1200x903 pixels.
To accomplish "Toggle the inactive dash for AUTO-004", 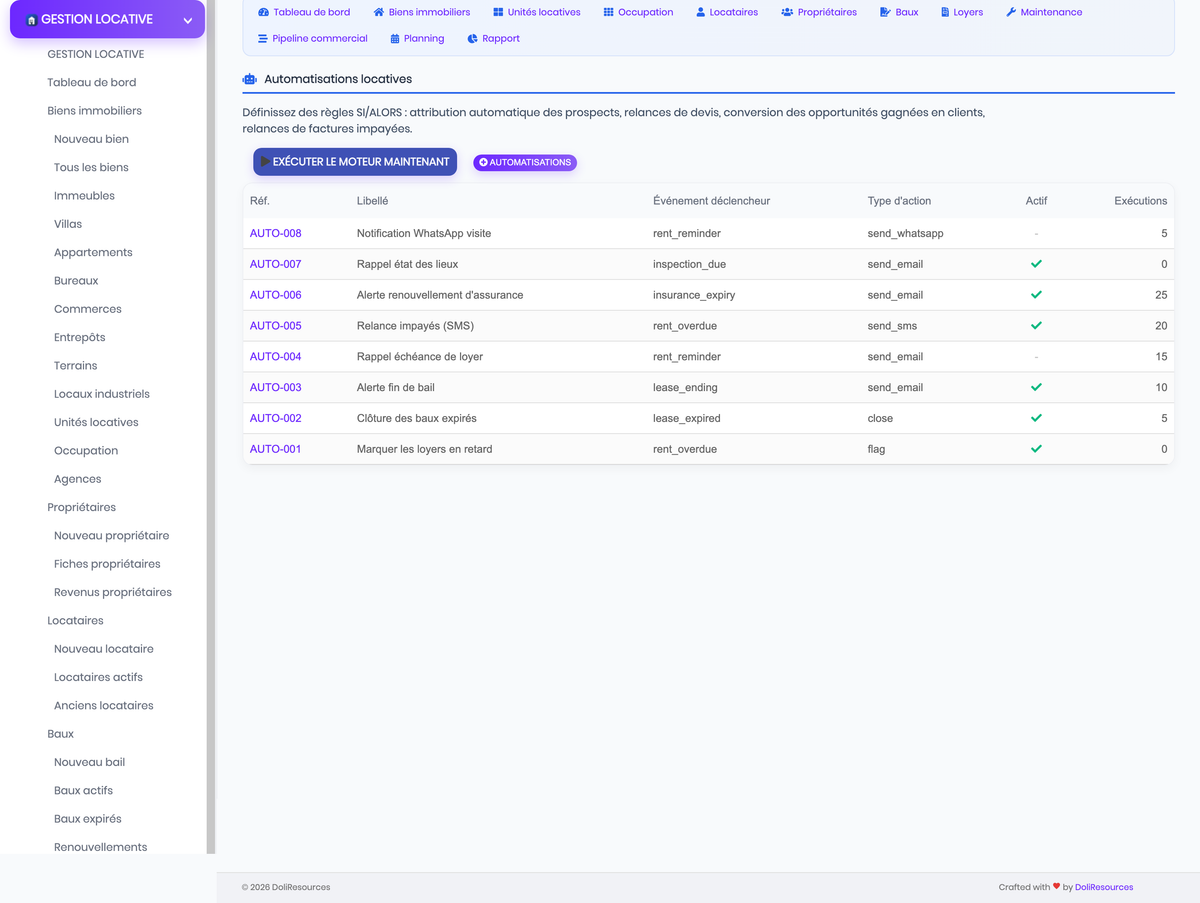I will tap(1036, 356).
